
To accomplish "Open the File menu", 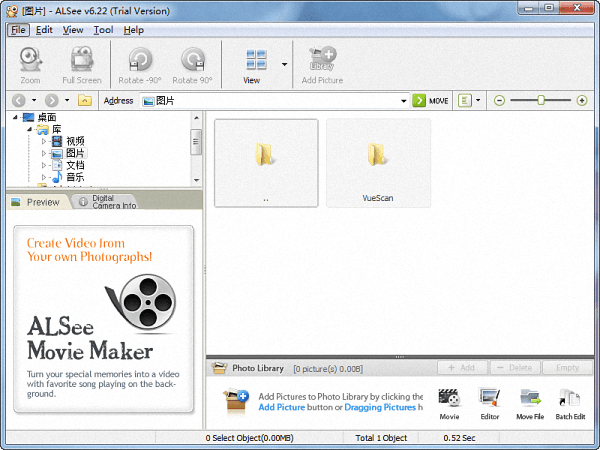I will point(18,30).
